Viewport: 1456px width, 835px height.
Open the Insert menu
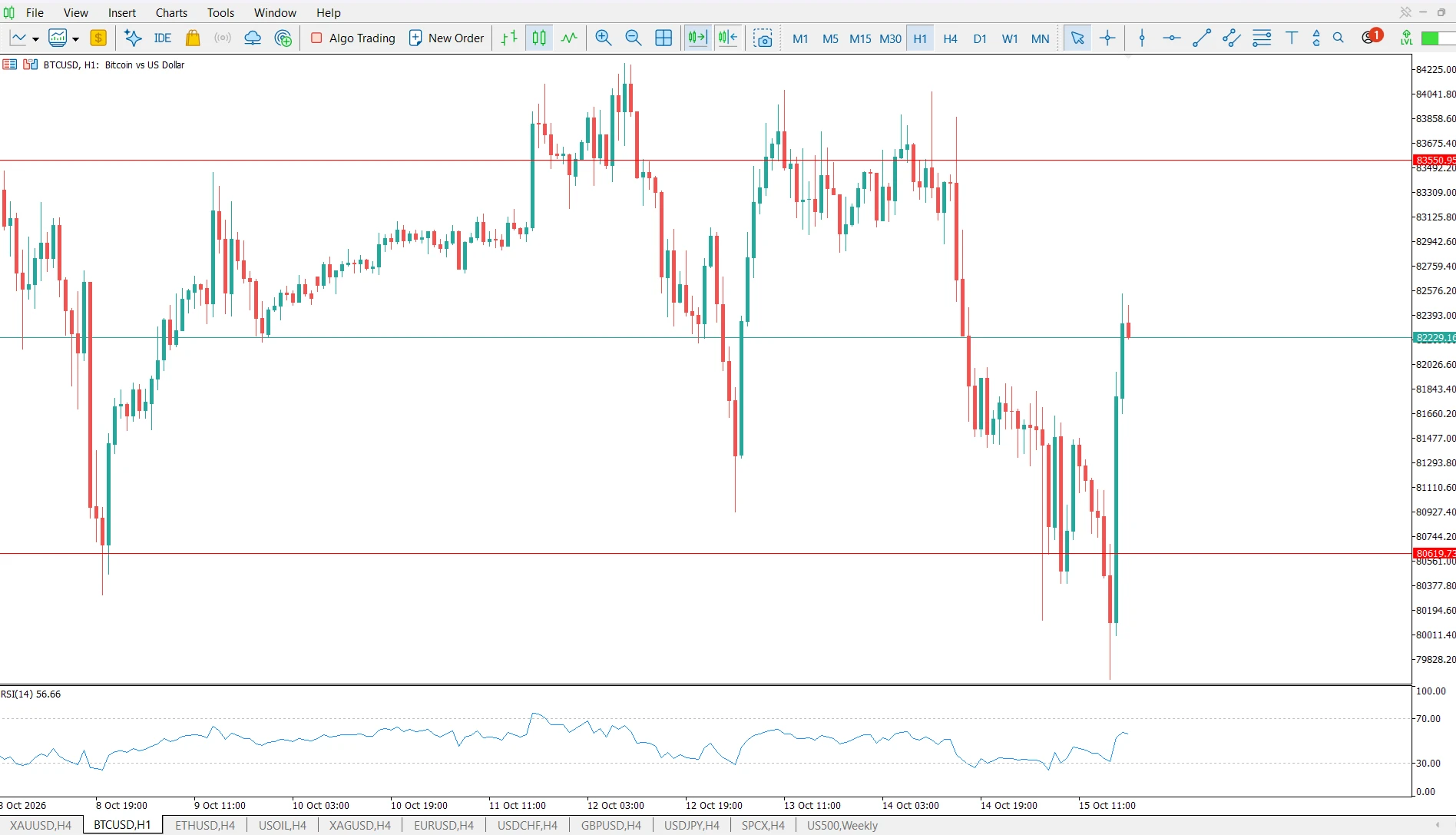[122, 12]
